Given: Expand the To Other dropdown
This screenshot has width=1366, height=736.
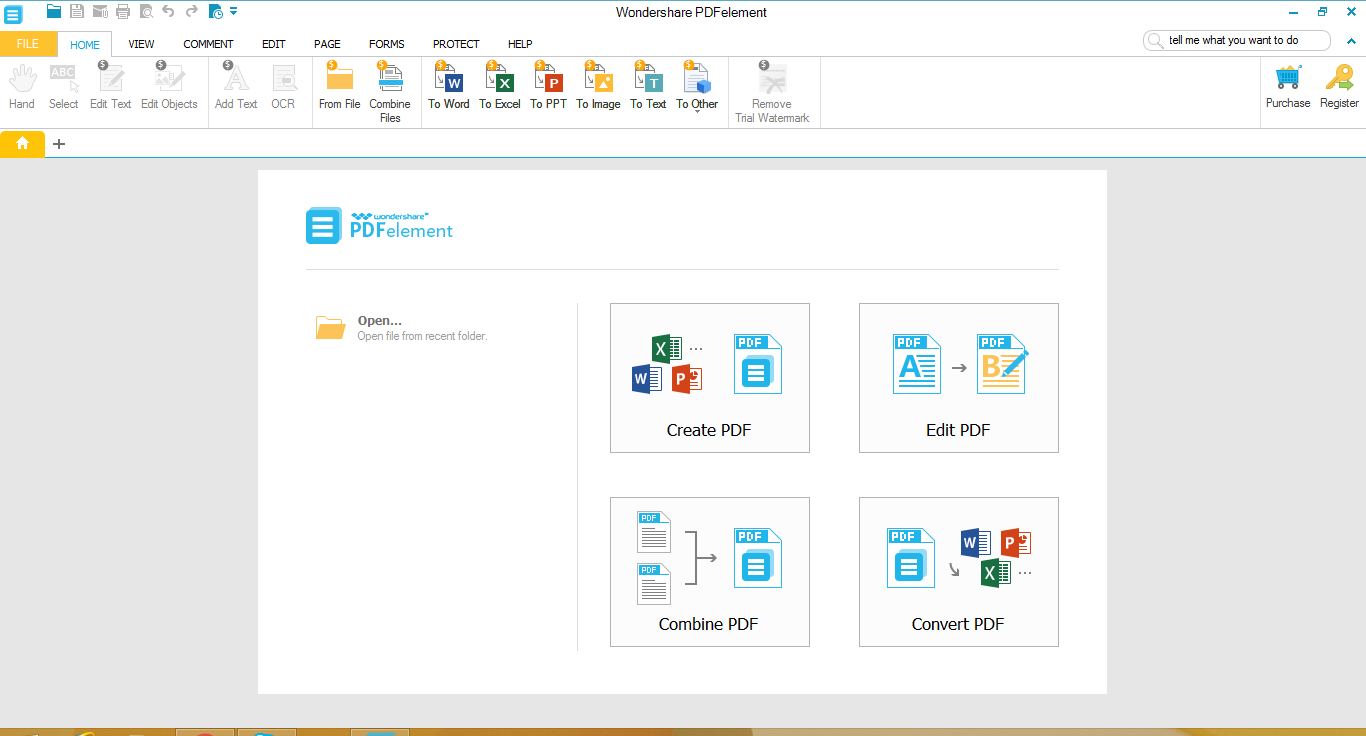Looking at the screenshot, I should [x=697, y=110].
